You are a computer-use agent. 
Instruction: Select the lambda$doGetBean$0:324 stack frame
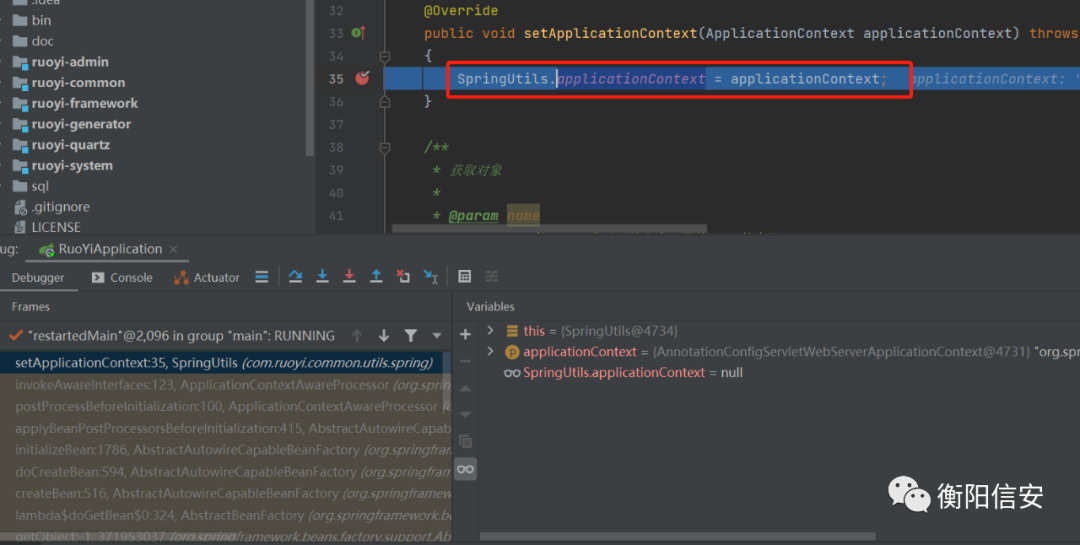pyautogui.click(x=225, y=515)
